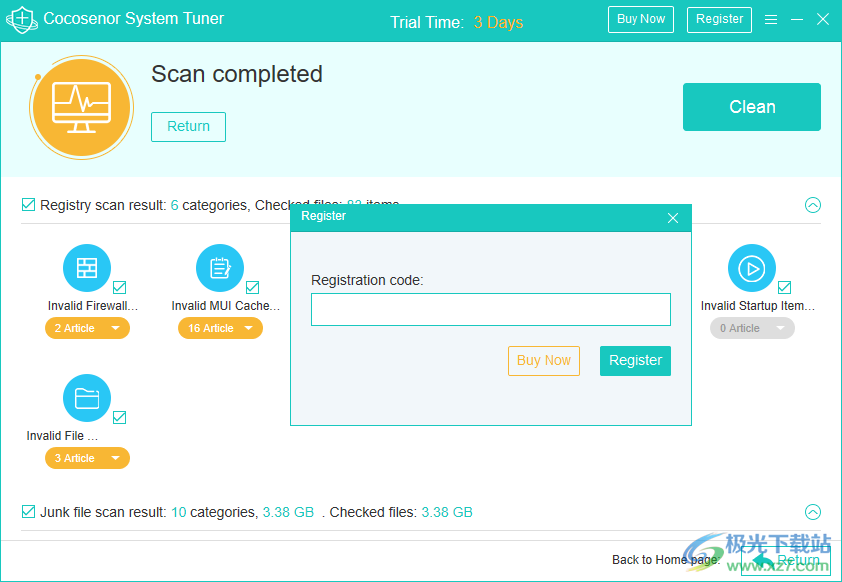
Task: Click the Register button in the dialog
Action: point(635,360)
